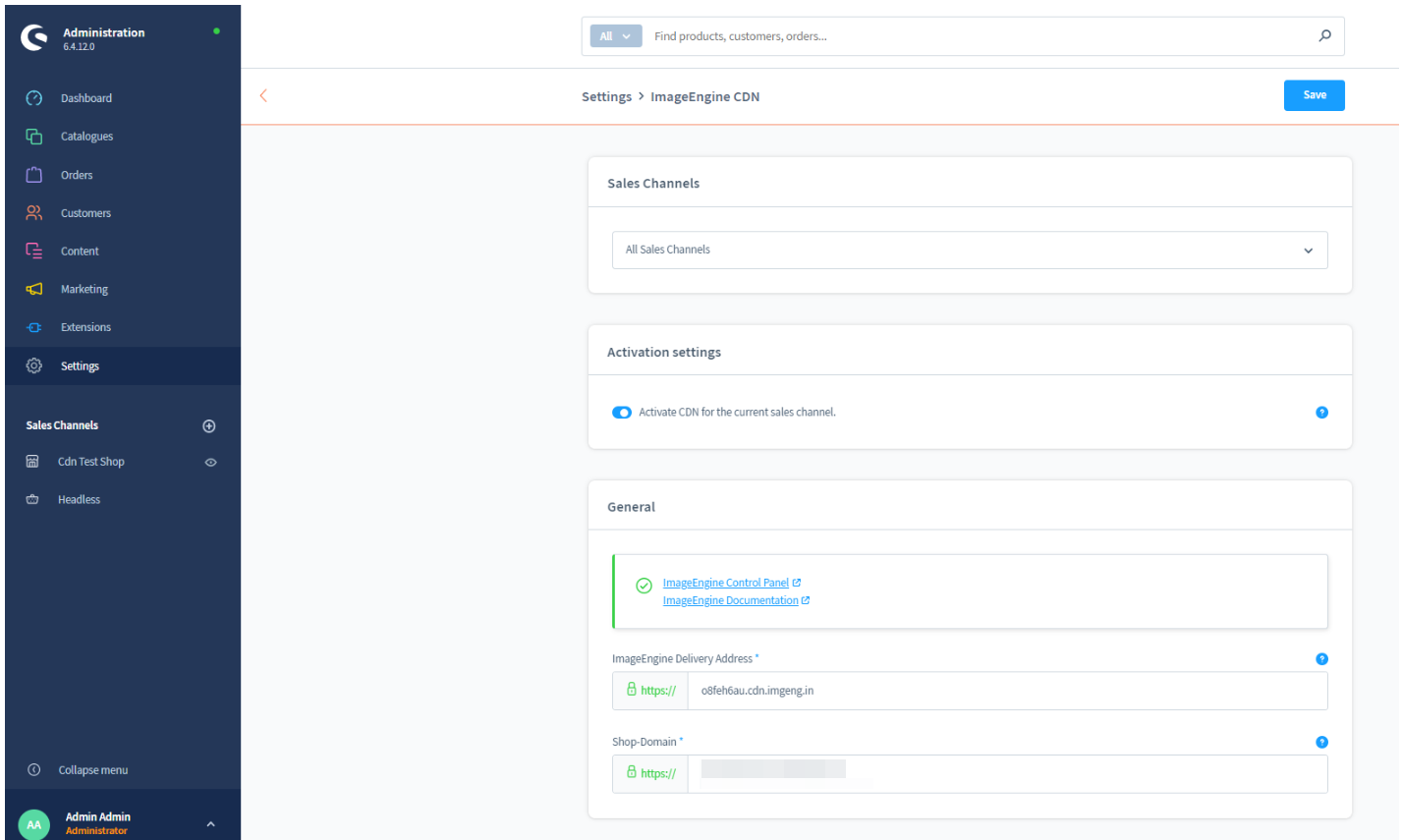Click the search input field
1402x840 pixels.
click(x=982, y=36)
